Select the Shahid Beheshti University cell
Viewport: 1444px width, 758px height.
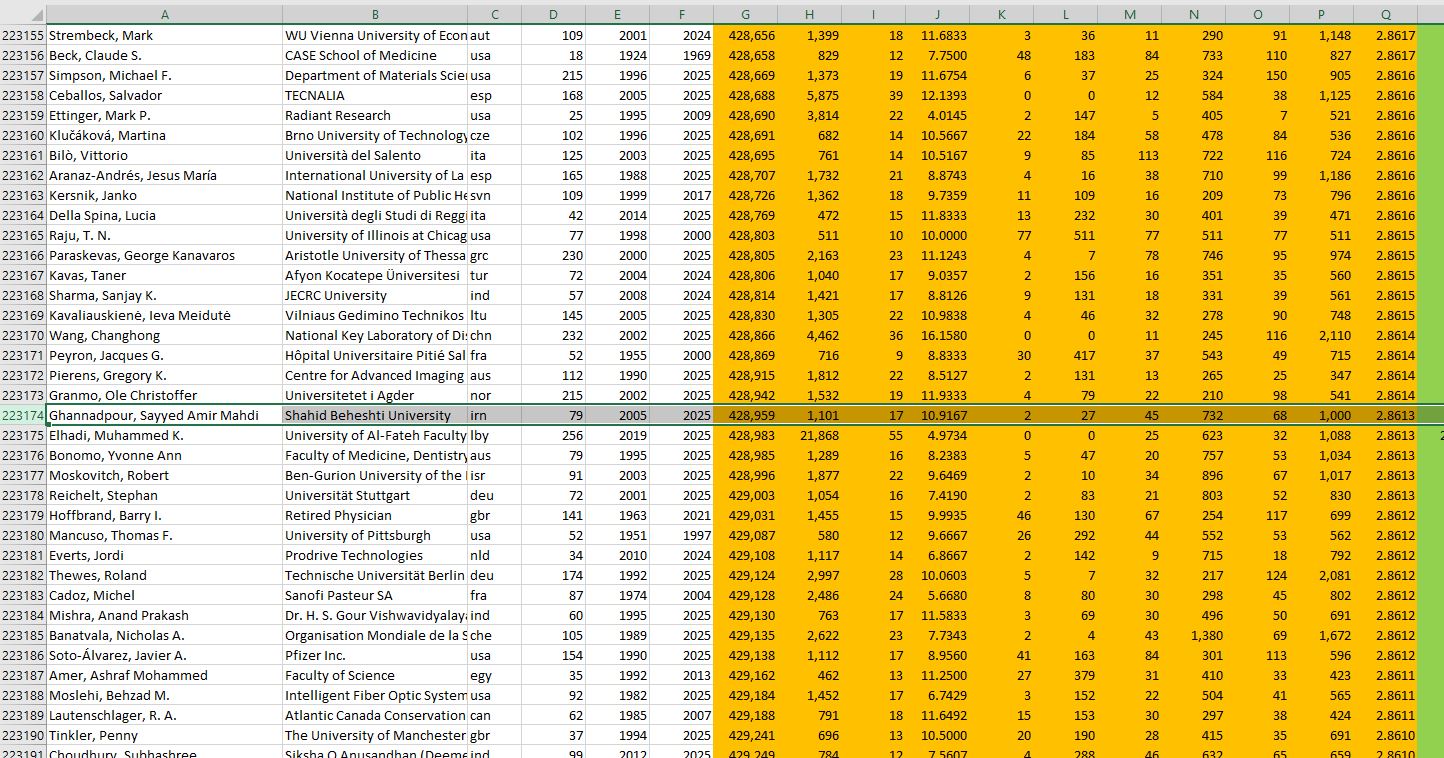375,415
